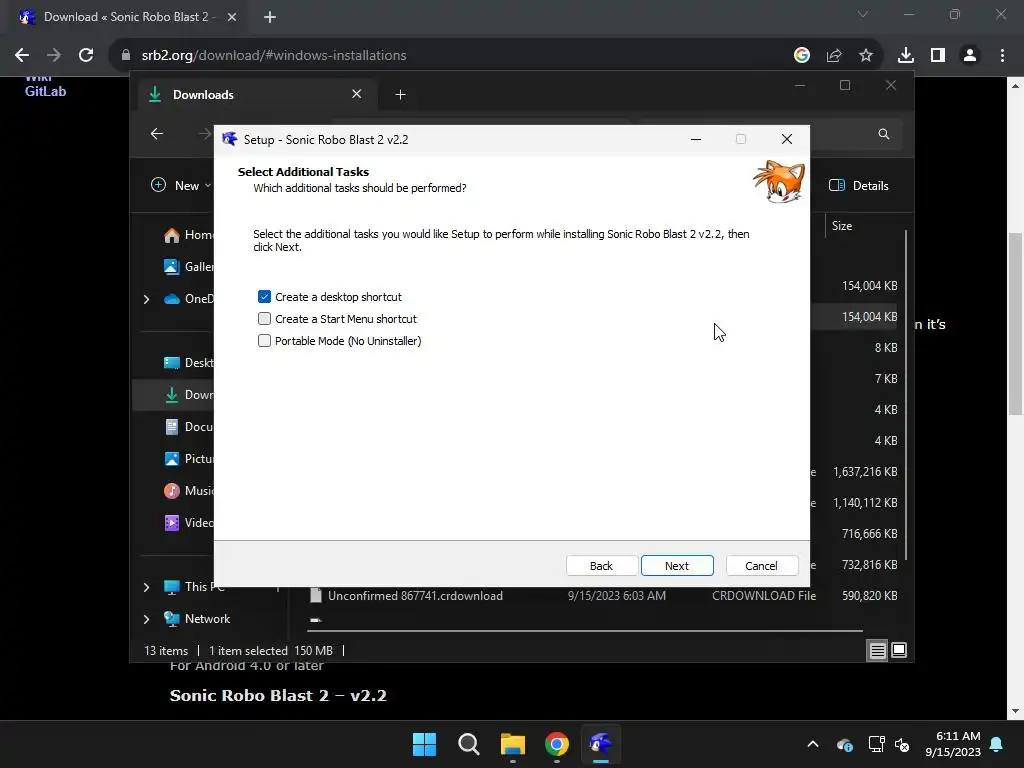Show hidden system tray icons
Viewport: 1024px width, 768px height.
point(813,744)
